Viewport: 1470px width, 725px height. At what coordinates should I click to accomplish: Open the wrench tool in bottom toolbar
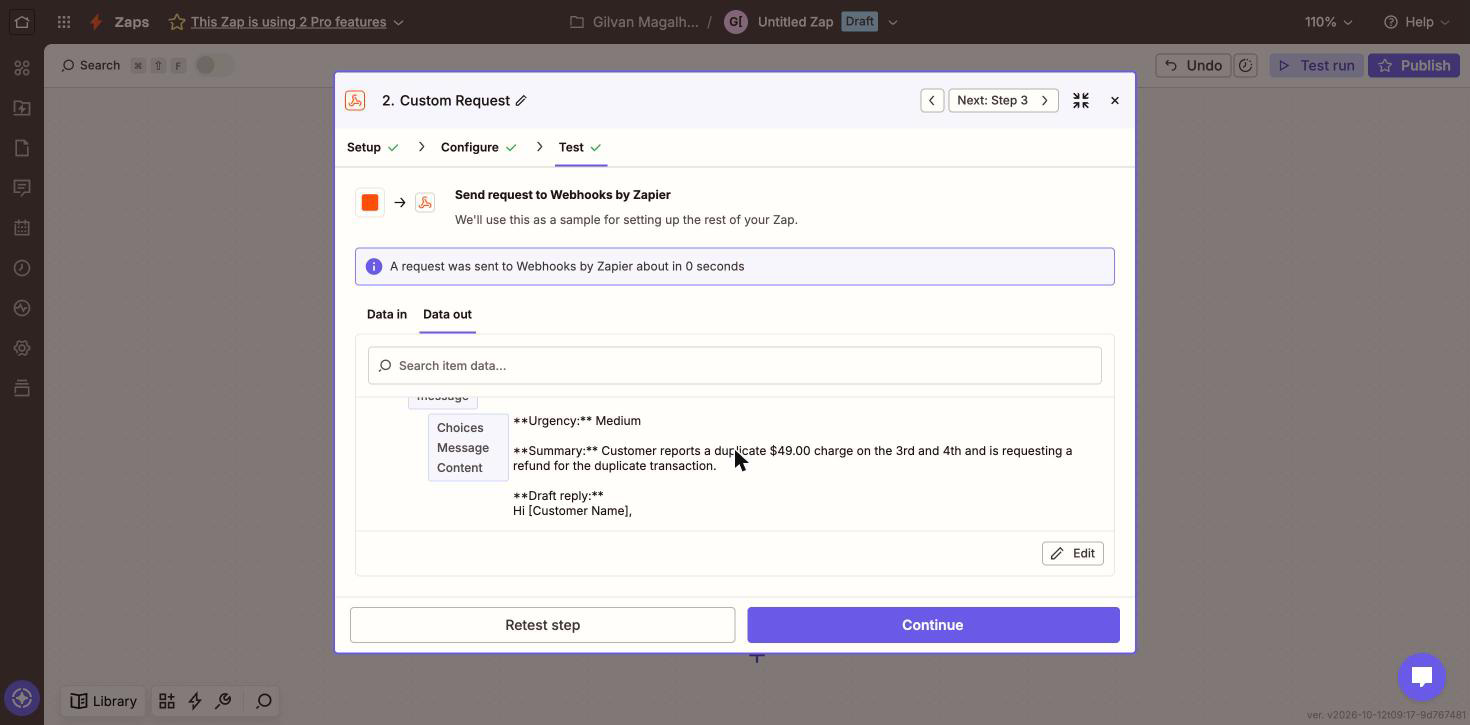[223, 701]
